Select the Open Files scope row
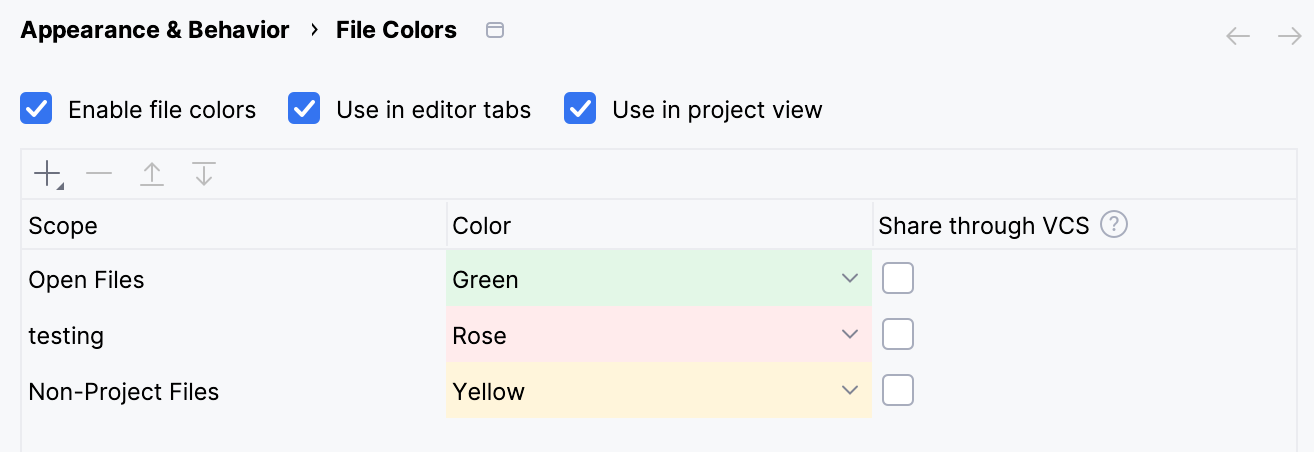This screenshot has width=1314, height=452. 86,280
